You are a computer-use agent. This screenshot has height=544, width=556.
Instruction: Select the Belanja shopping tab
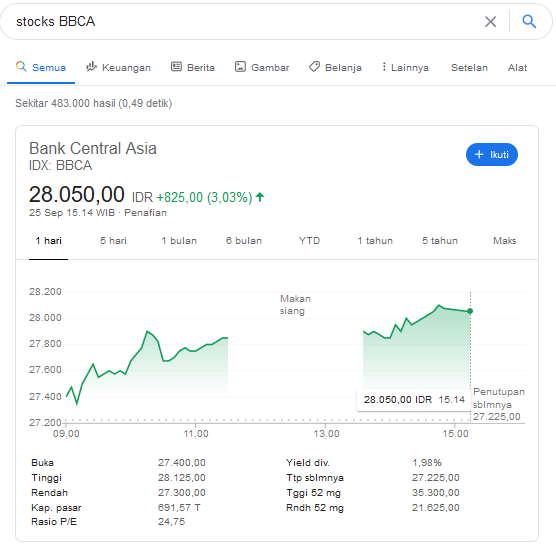click(x=335, y=67)
